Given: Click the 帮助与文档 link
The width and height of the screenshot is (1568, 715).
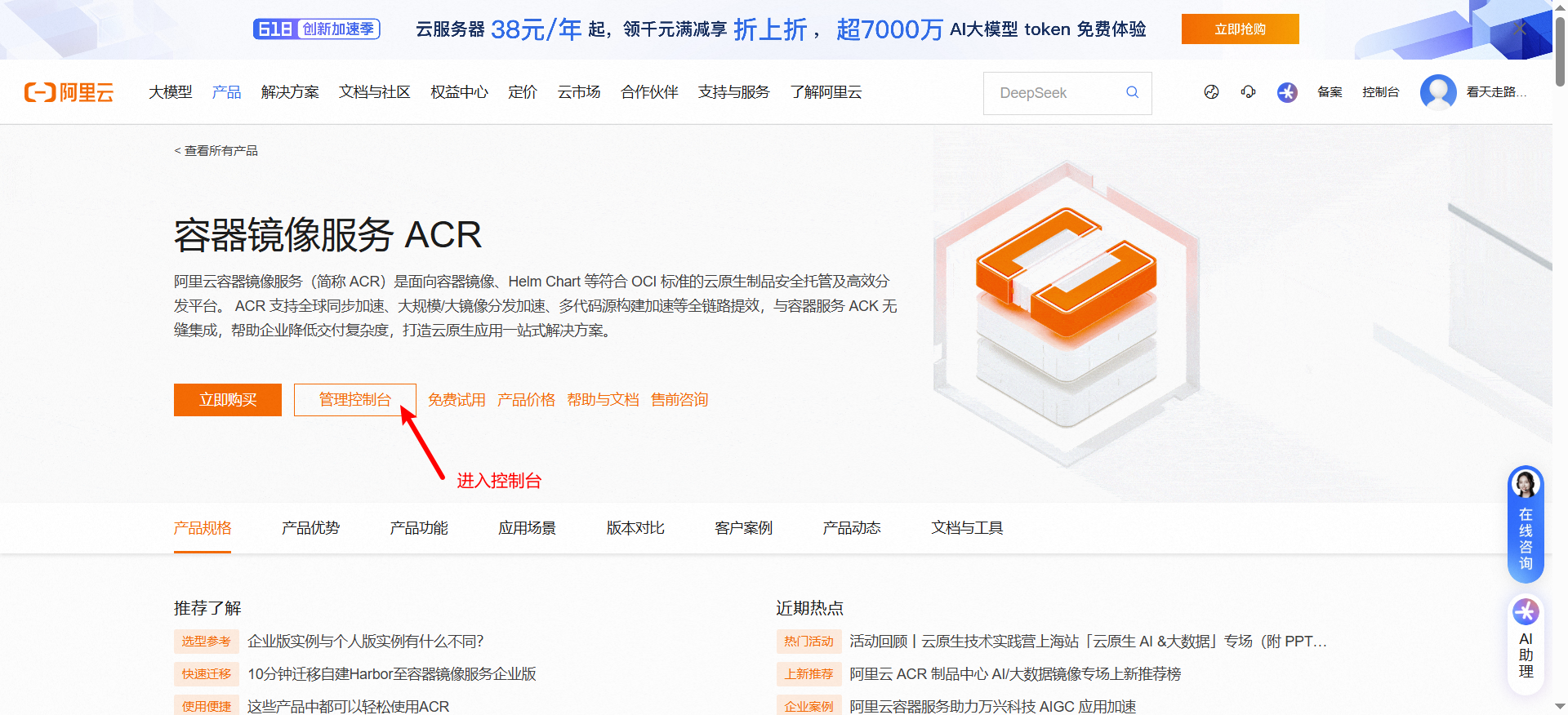Looking at the screenshot, I should tap(603, 400).
